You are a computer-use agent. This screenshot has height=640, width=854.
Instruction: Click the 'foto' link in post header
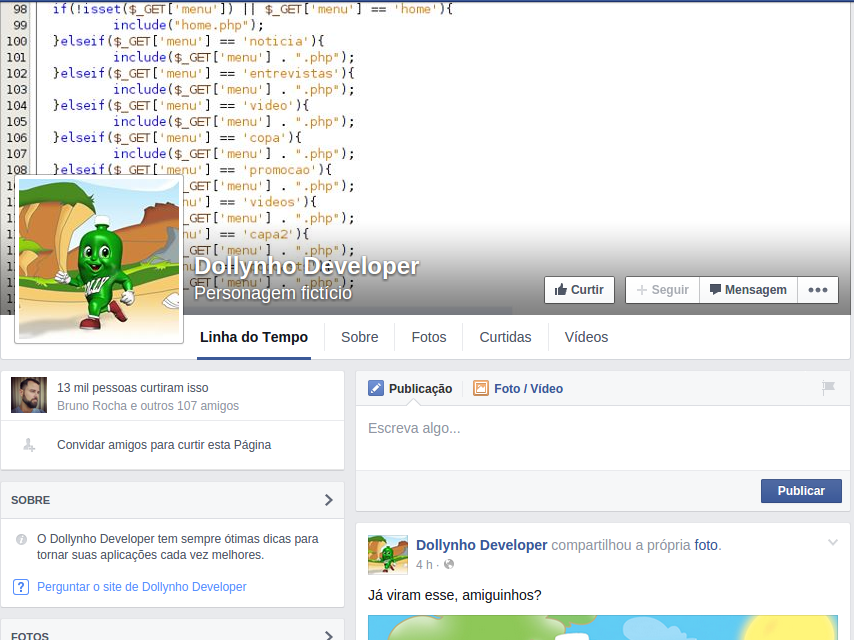(706, 545)
